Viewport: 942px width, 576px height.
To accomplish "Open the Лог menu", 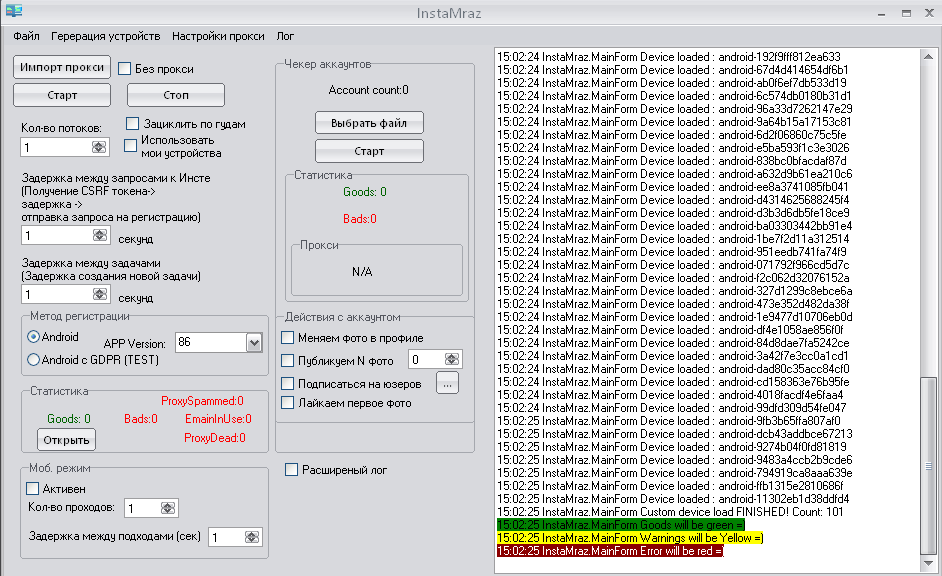I will (x=285, y=36).
